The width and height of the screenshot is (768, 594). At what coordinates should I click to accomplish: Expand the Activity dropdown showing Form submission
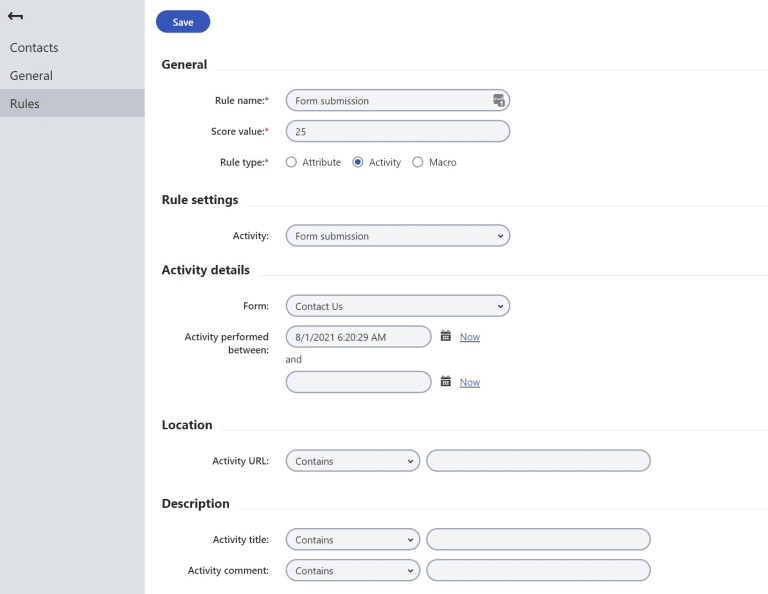(x=398, y=236)
